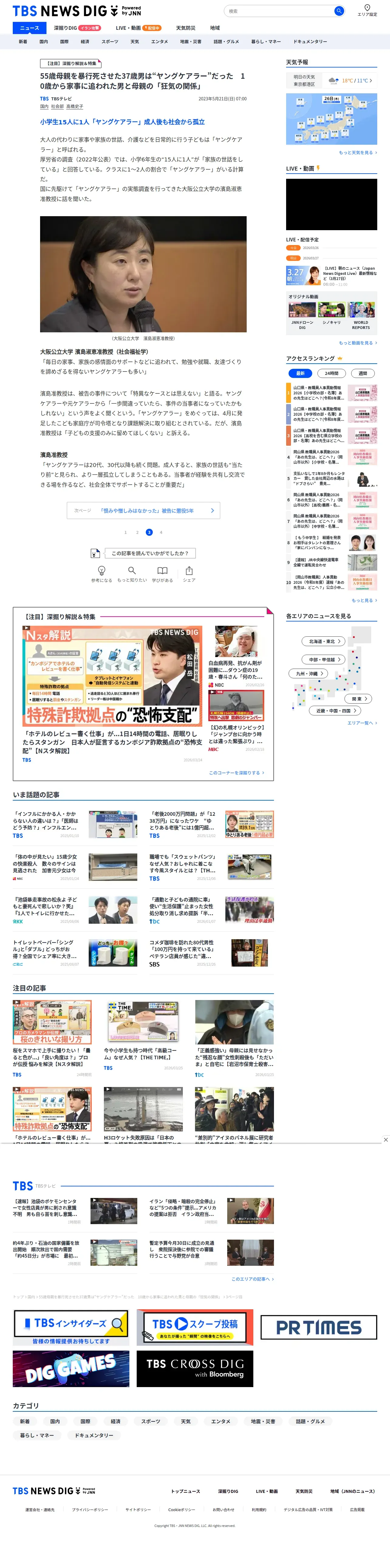Open the JNNドローンDIG original video

coord(303,316)
